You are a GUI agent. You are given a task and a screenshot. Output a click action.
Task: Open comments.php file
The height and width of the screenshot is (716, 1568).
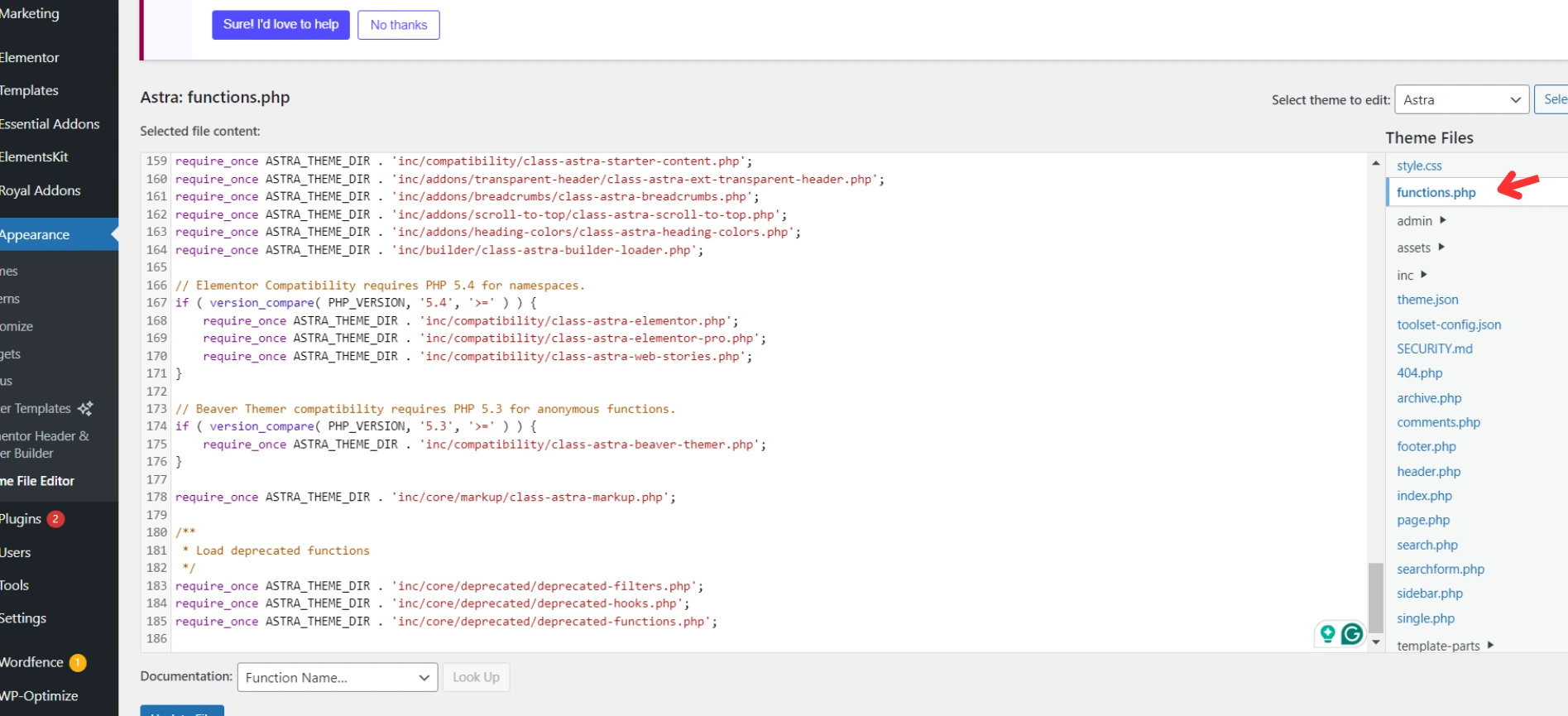[x=1438, y=422]
